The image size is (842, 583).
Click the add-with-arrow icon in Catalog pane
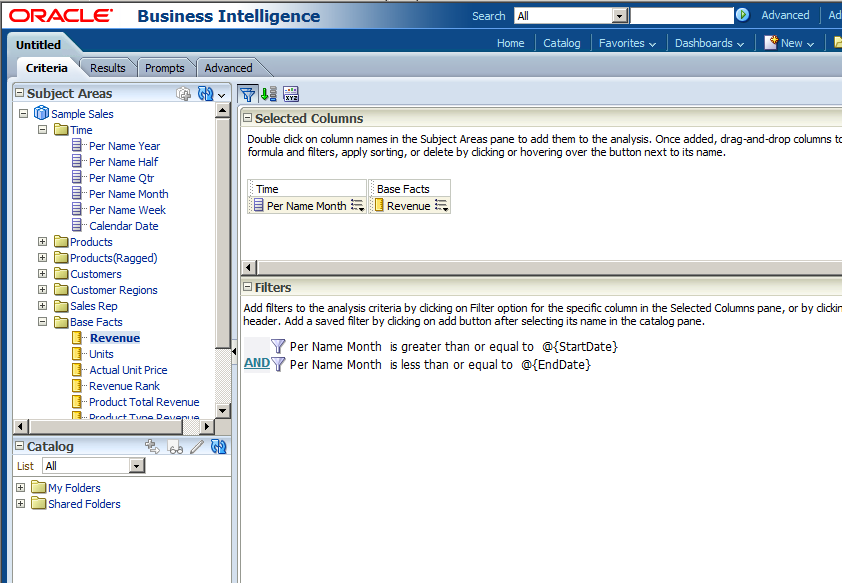[151, 447]
